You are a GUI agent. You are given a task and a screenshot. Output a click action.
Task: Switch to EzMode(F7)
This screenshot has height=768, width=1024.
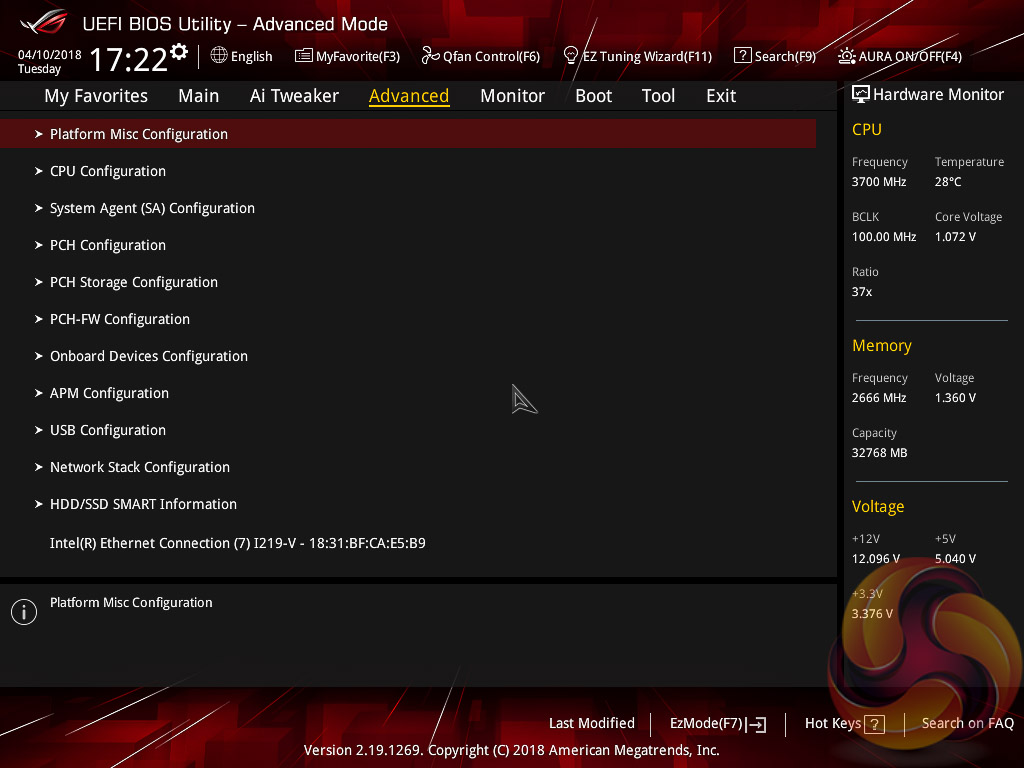718,724
